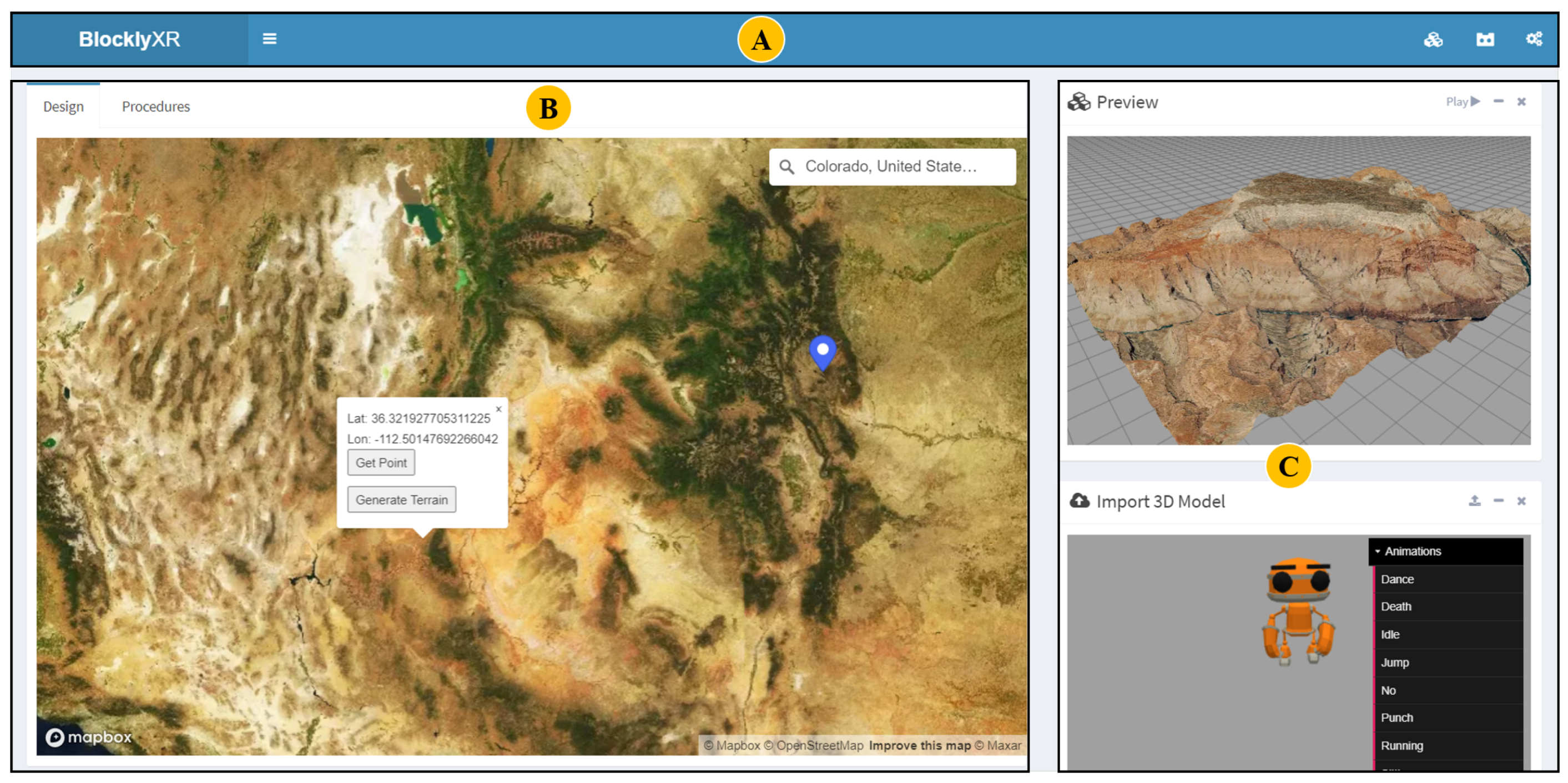Click the Get Point button
Screen dimensions: 1568x783
(381, 462)
